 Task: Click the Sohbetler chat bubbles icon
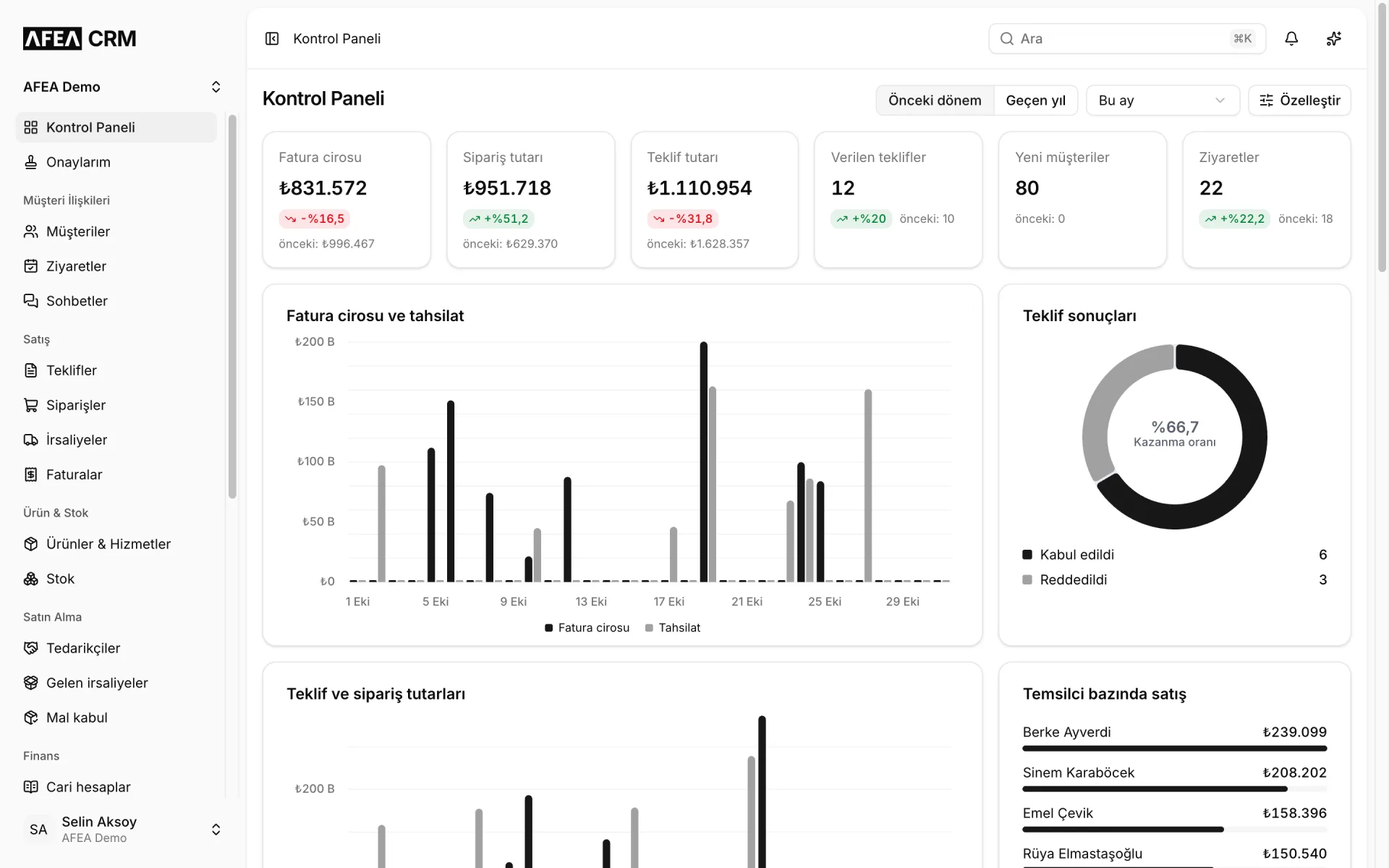(30, 301)
